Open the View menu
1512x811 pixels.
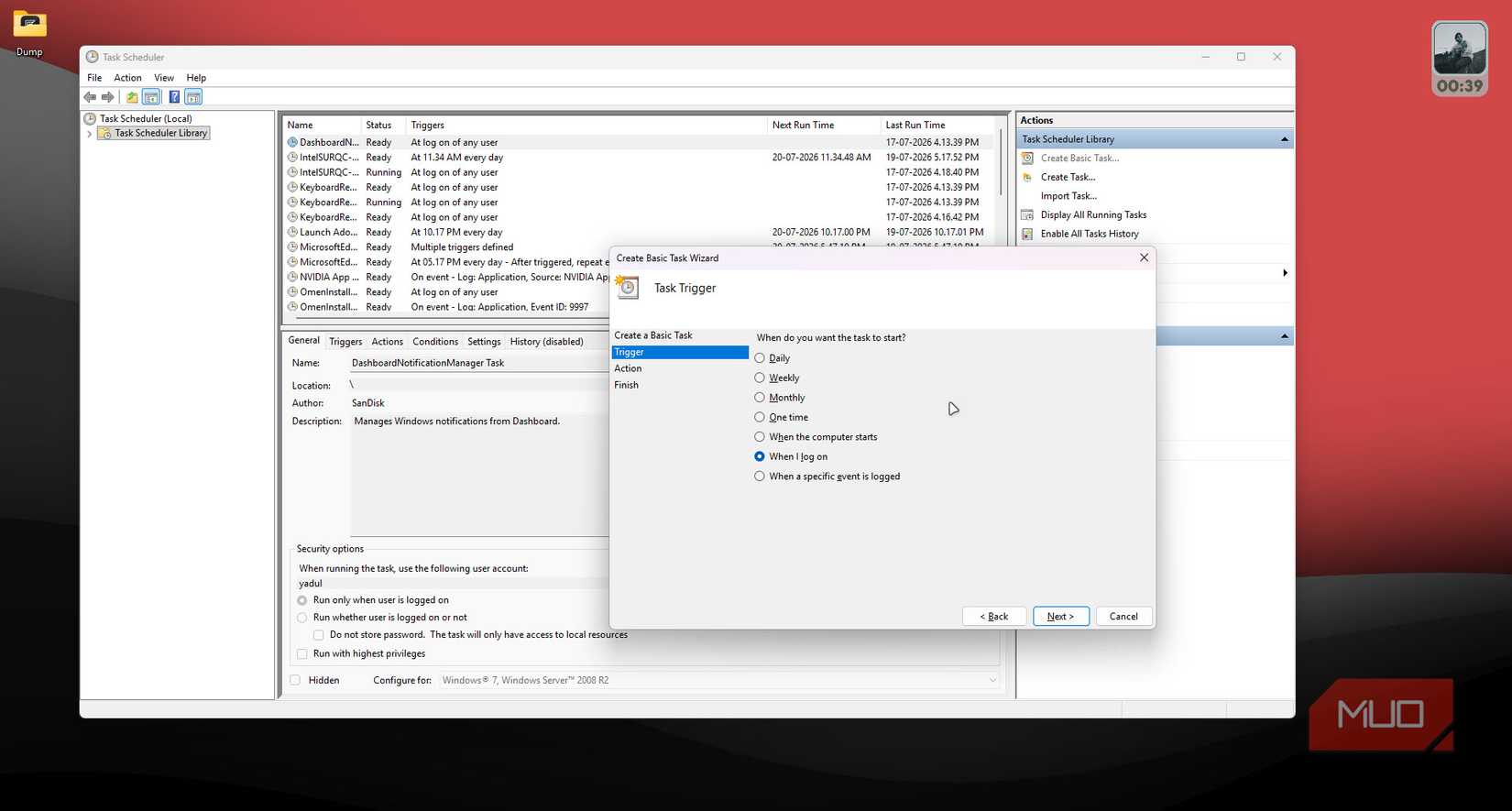point(164,78)
